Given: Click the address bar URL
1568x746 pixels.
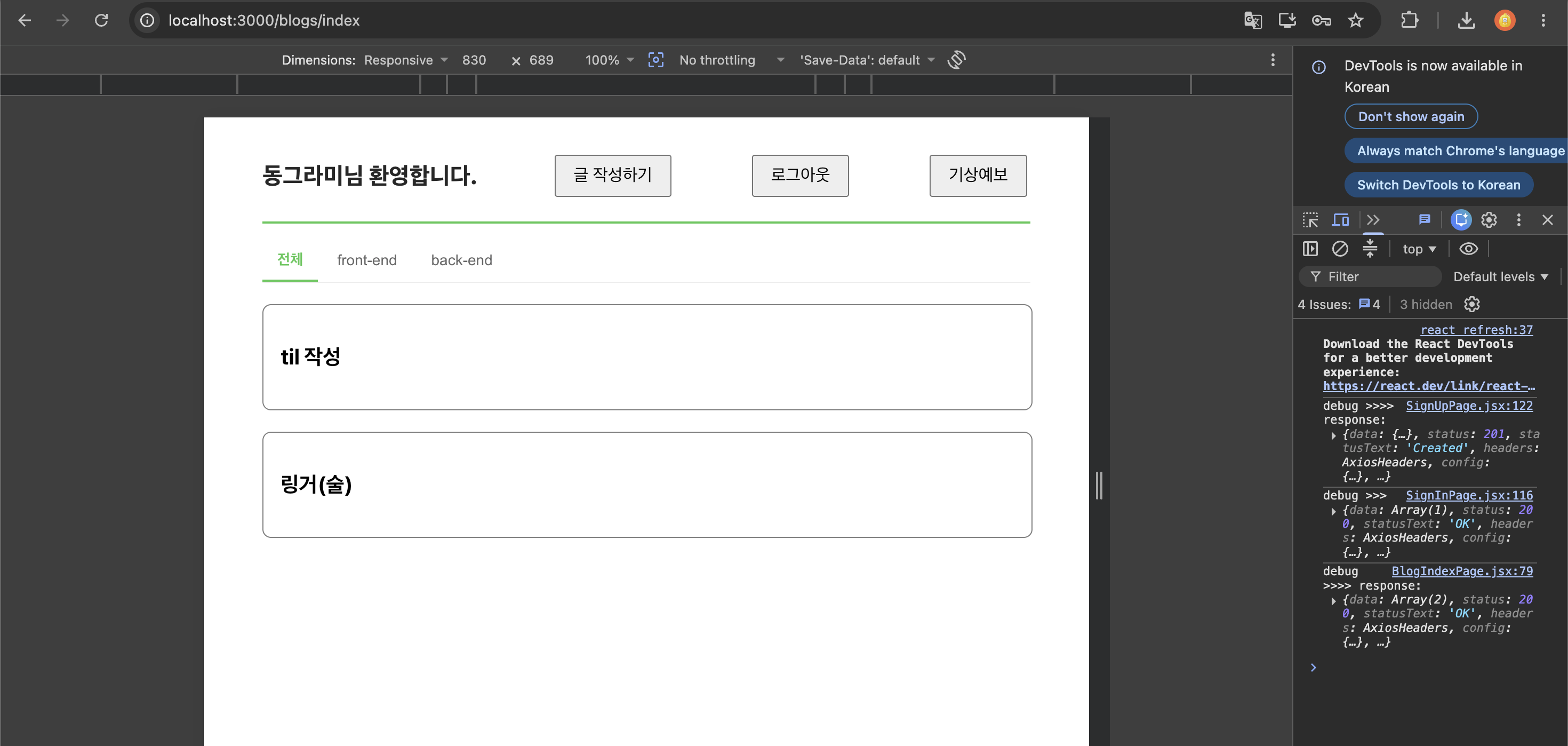Looking at the screenshot, I should (x=263, y=20).
